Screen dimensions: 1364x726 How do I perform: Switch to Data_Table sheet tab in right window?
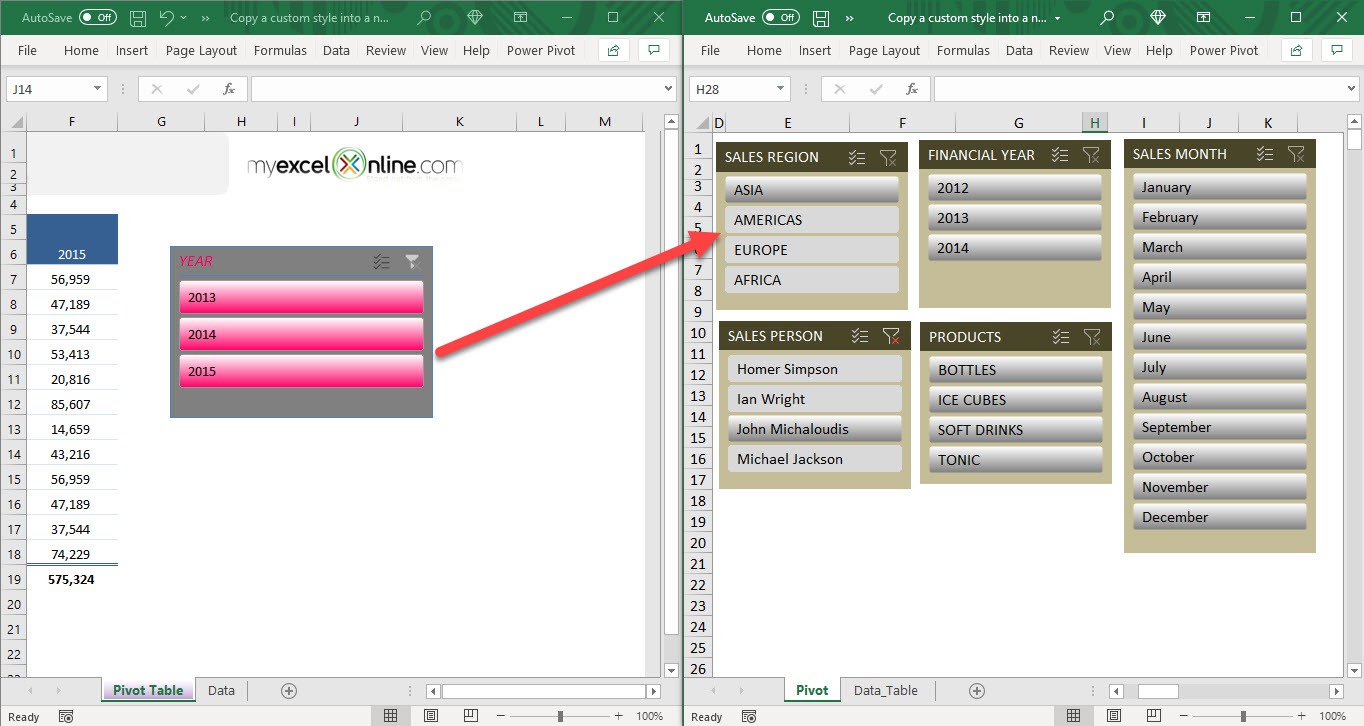point(886,690)
